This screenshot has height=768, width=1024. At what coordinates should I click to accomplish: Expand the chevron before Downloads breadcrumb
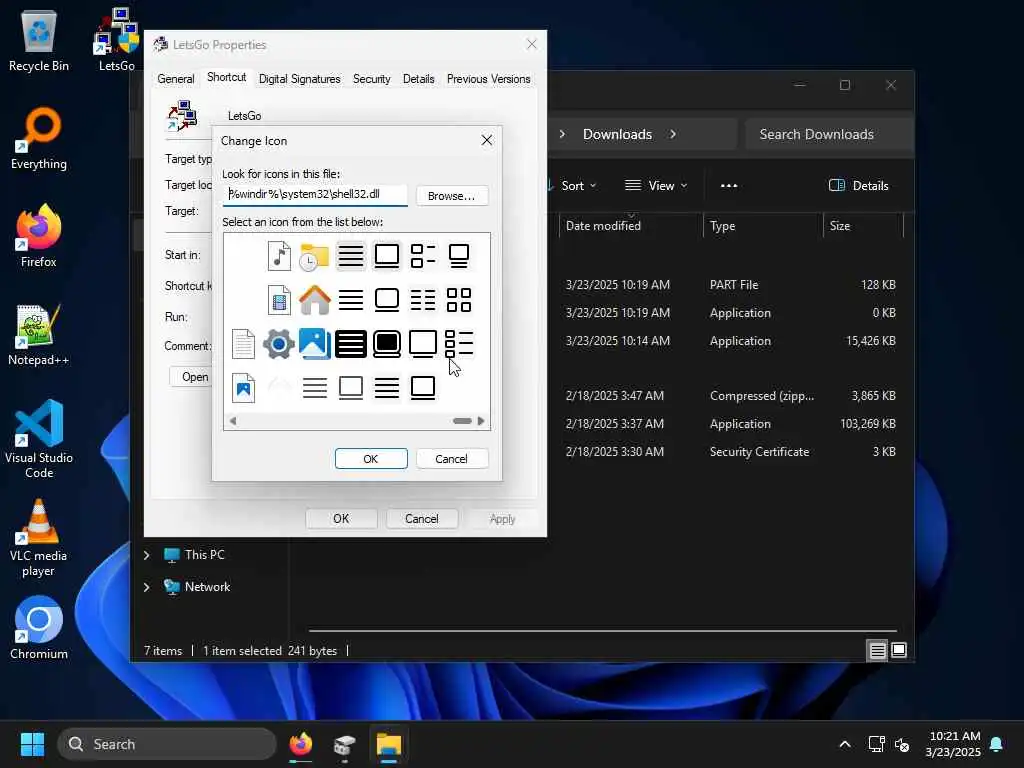pos(562,134)
